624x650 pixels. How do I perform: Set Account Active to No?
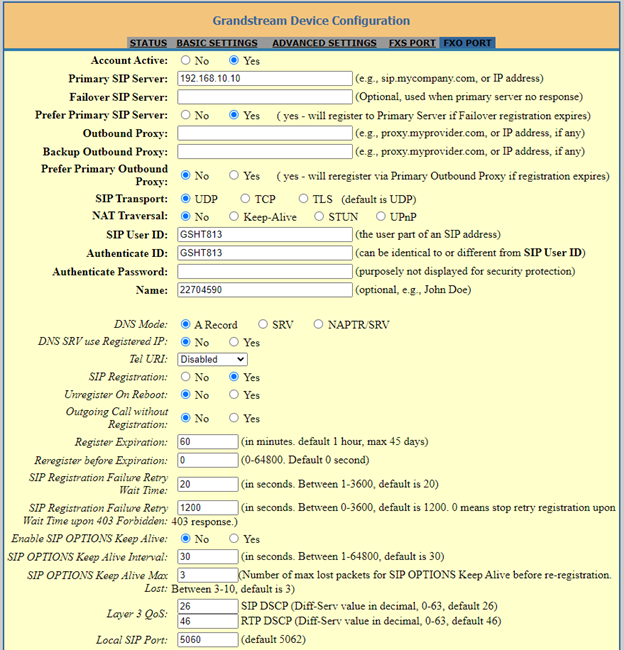pos(186,61)
